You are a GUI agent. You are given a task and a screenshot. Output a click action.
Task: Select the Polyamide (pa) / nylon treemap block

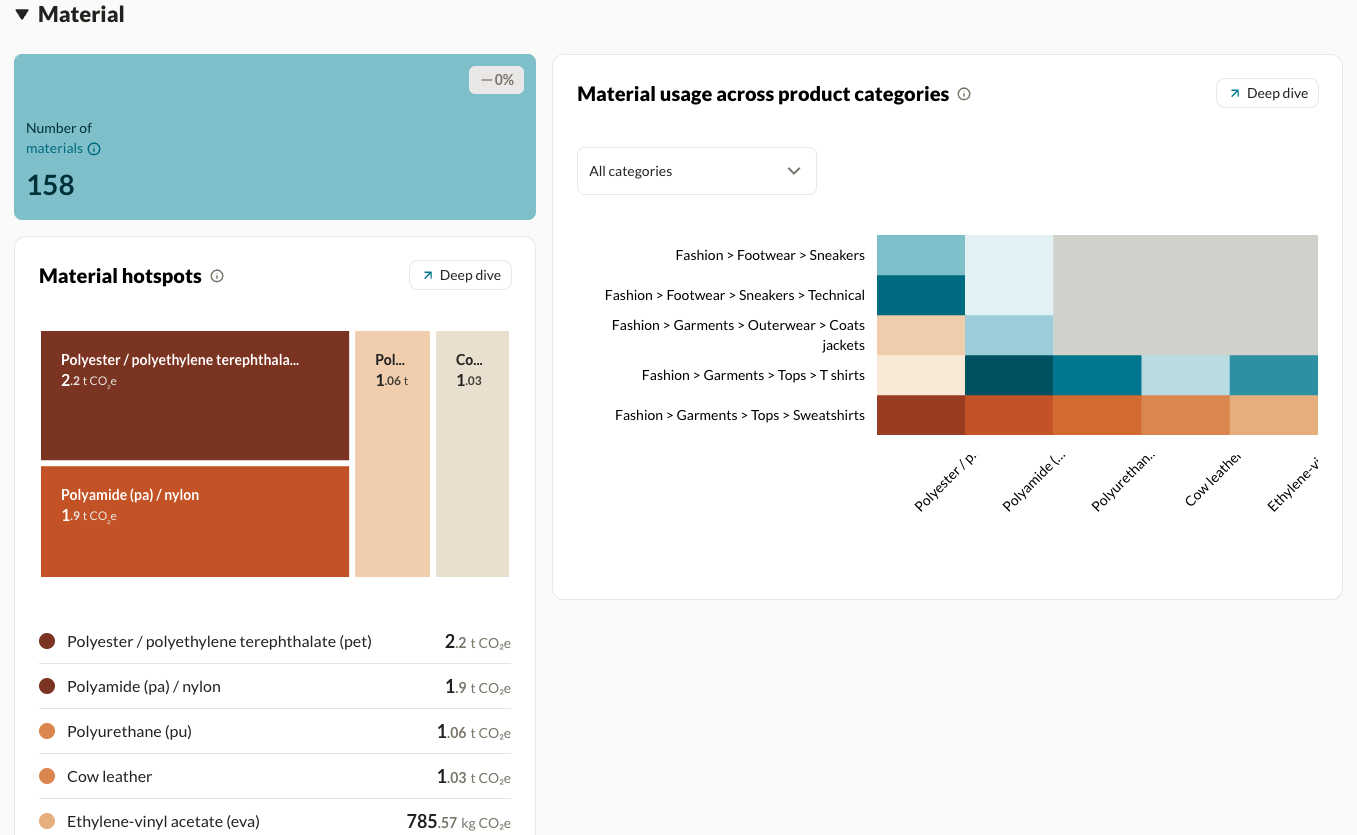pos(194,521)
